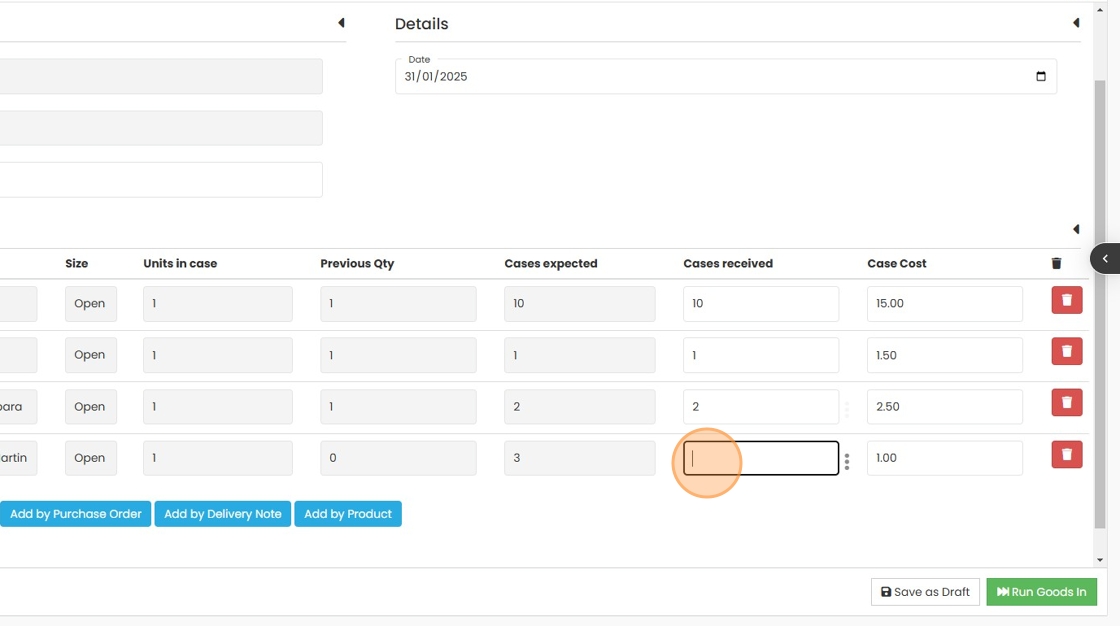The width and height of the screenshot is (1120, 626).
Task: Collapse the products table section
Action: pyautogui.click(x=1076, y=229)
